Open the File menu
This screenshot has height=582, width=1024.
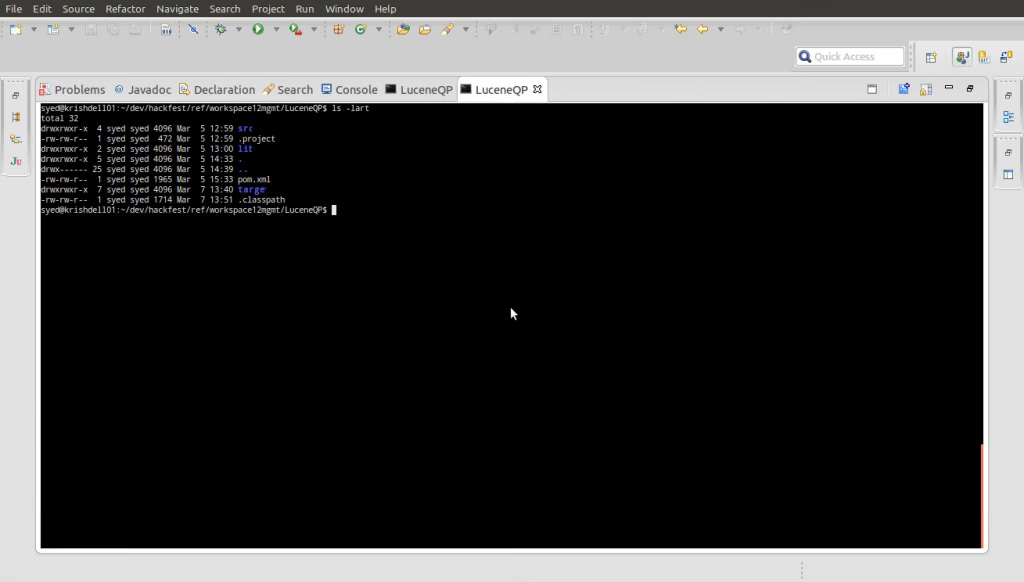(x=13, y=9)
